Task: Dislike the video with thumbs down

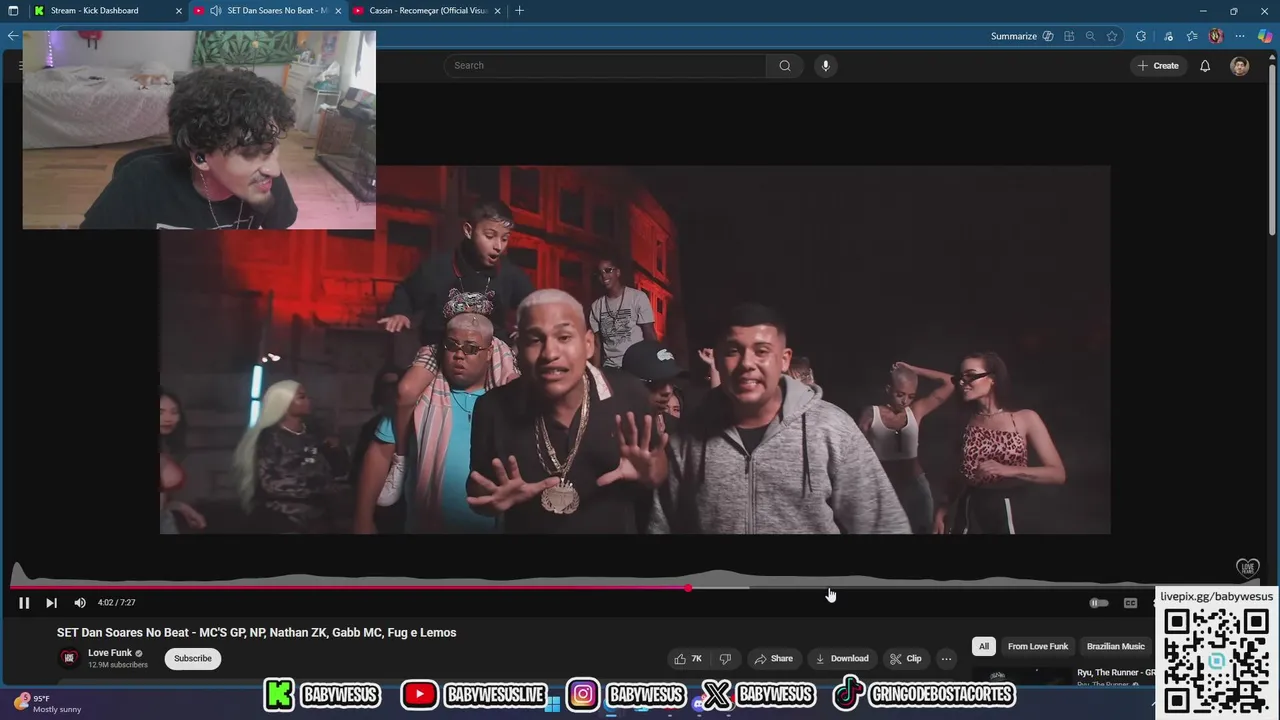Action: click(x=725, y=659)
